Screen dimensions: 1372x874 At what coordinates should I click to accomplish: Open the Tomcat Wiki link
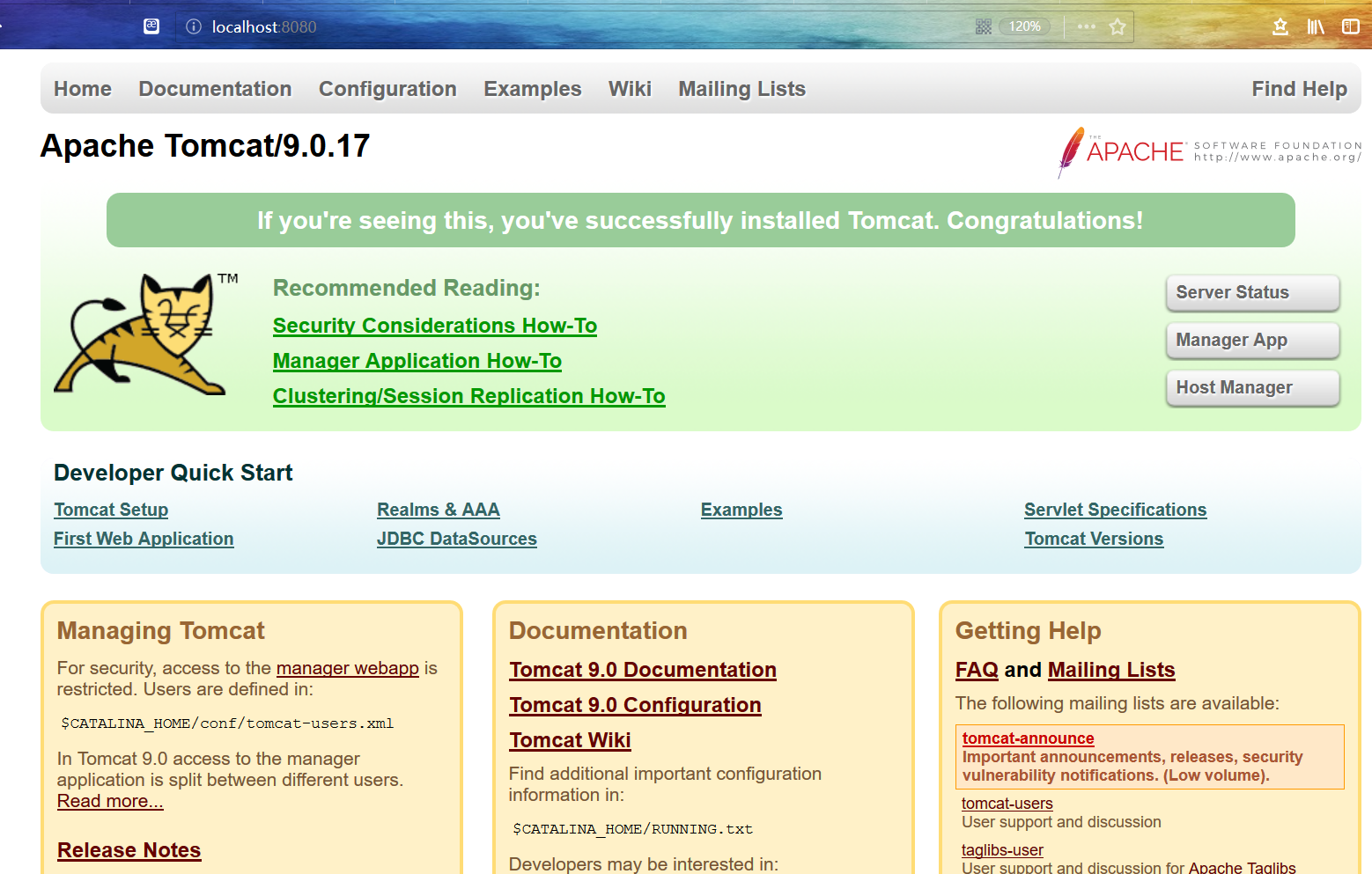(570, 740)
